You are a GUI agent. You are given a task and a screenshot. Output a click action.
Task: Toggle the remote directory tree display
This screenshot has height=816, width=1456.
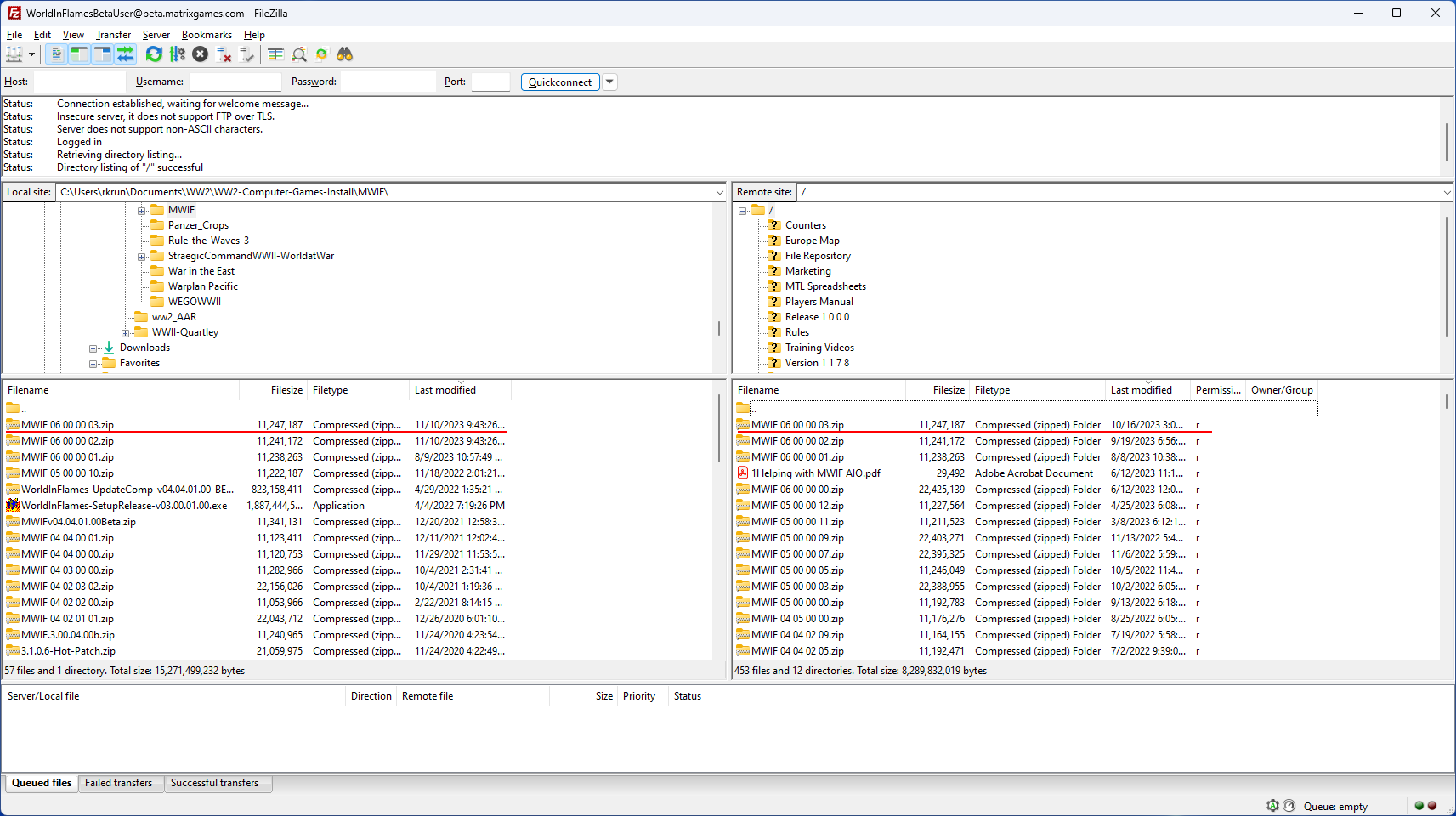click(102, 54)
